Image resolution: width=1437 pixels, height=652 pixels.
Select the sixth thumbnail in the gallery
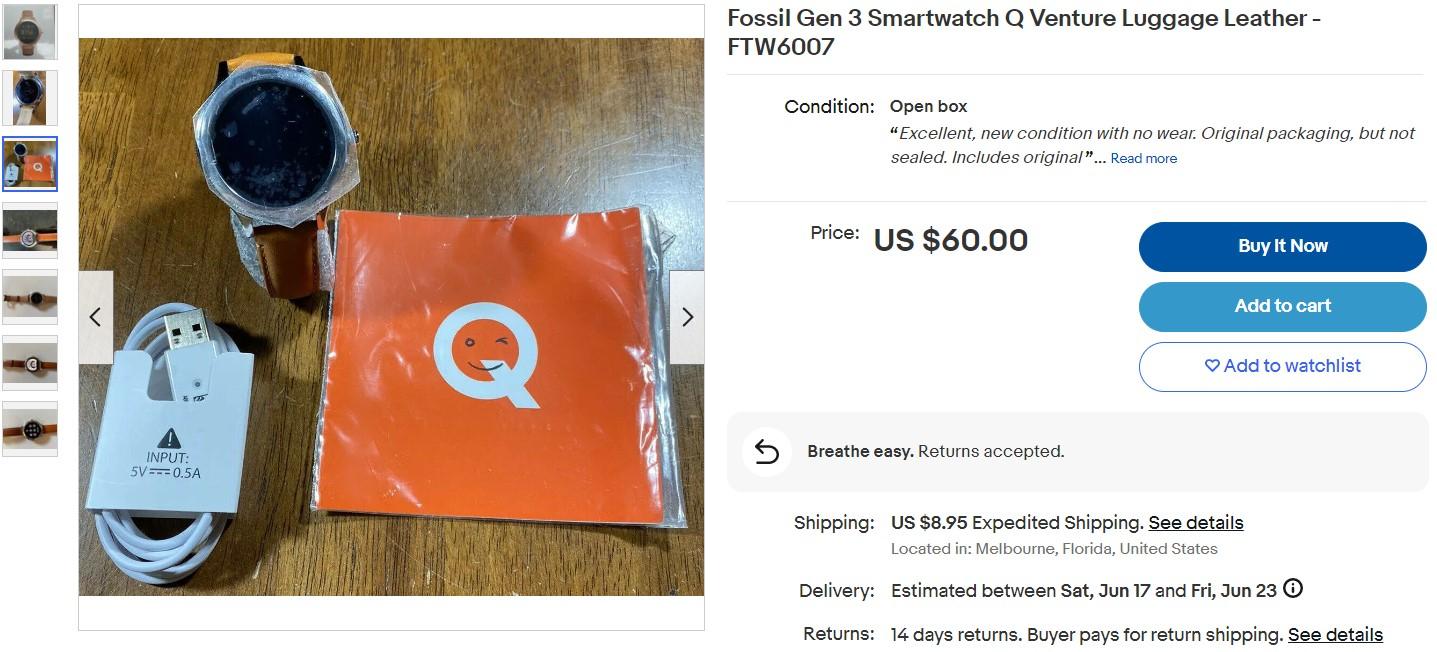click(x=30, y=362)
